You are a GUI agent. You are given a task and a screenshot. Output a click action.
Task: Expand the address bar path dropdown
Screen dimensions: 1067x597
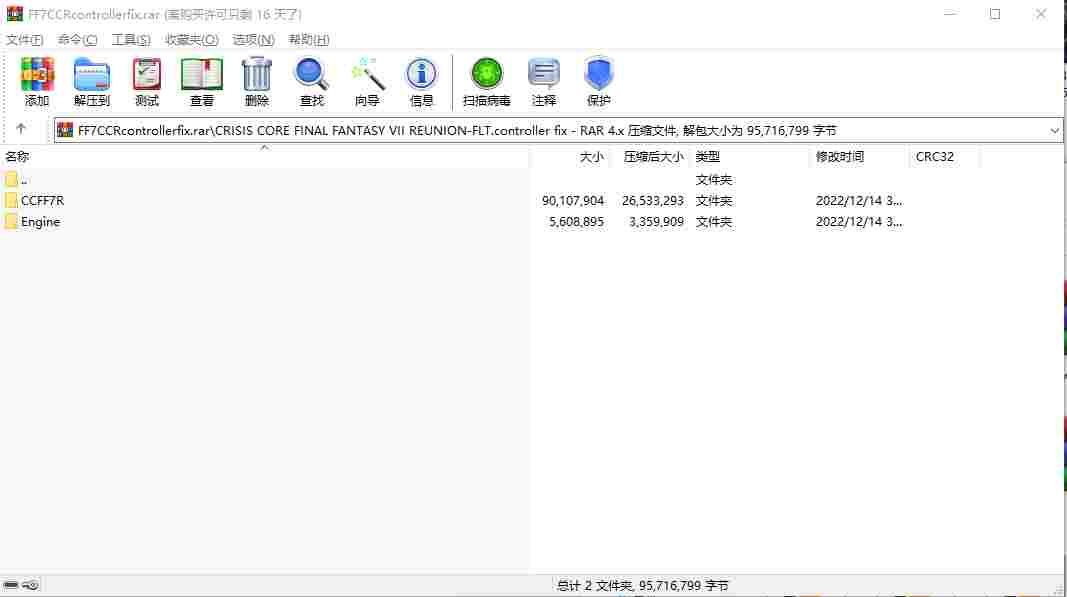tap(1054, 130)
